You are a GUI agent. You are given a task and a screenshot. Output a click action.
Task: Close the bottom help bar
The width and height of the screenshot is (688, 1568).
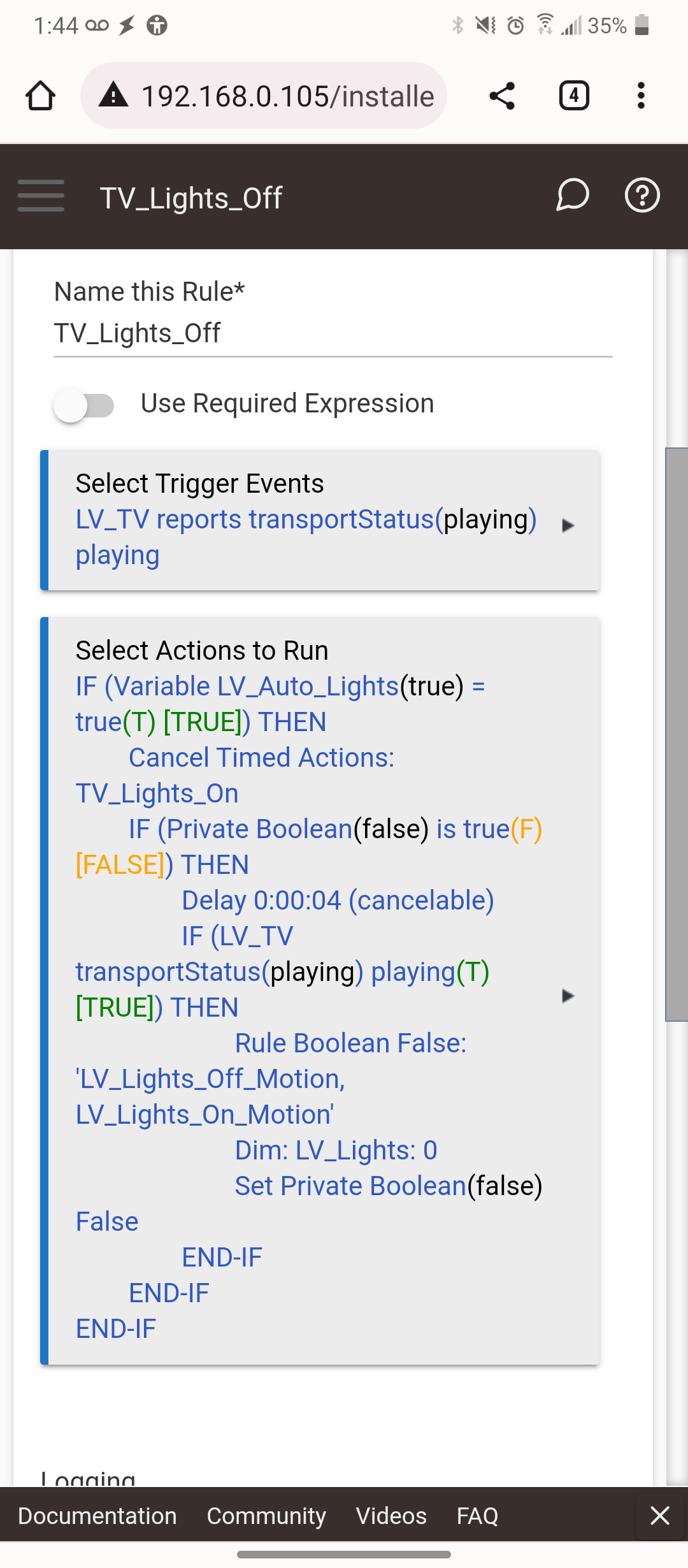660,1515
